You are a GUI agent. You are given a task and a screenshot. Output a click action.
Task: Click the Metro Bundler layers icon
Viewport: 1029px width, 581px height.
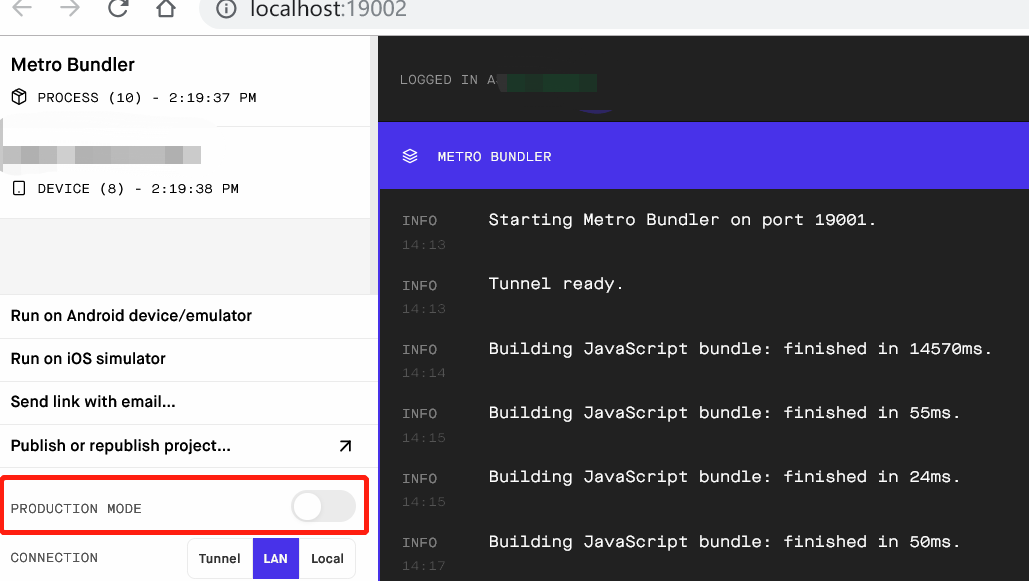coord(410,156)
